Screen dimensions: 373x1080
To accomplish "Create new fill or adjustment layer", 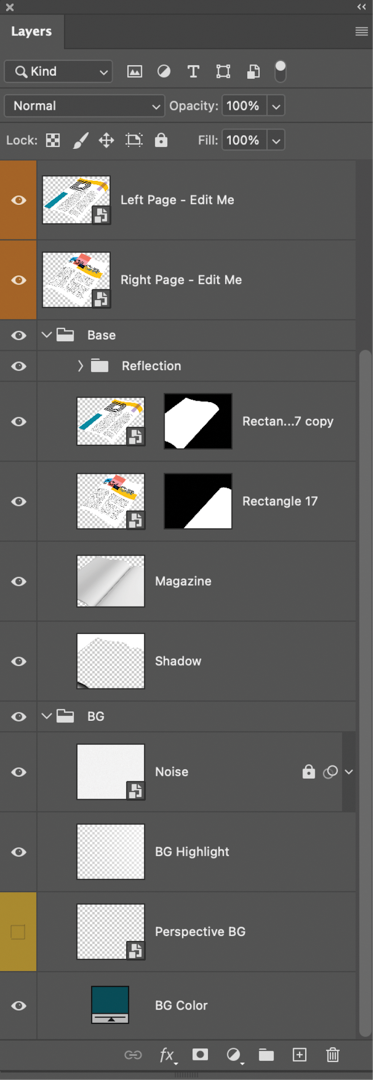I will 235,1055.
